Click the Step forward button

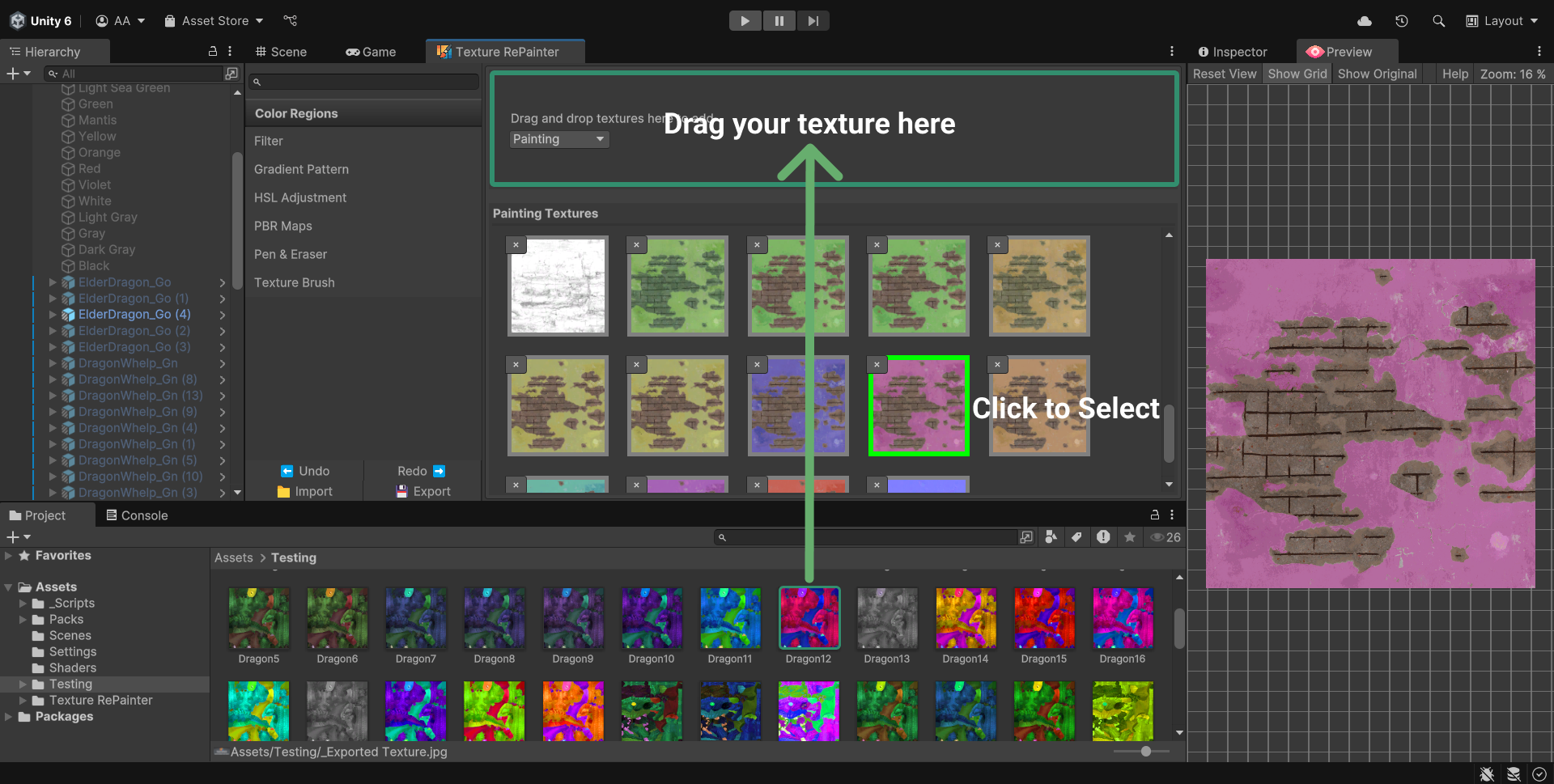[813, 21]
